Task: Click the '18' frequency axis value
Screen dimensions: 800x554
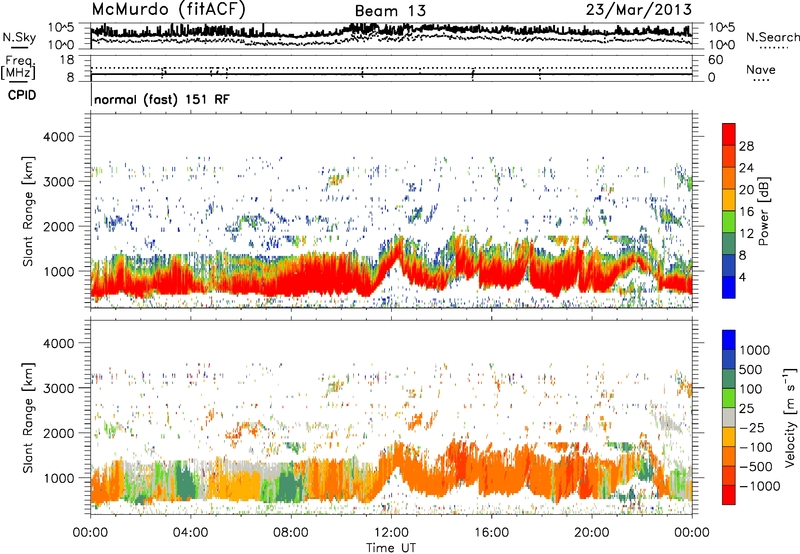Action: [x=67, y=60]
